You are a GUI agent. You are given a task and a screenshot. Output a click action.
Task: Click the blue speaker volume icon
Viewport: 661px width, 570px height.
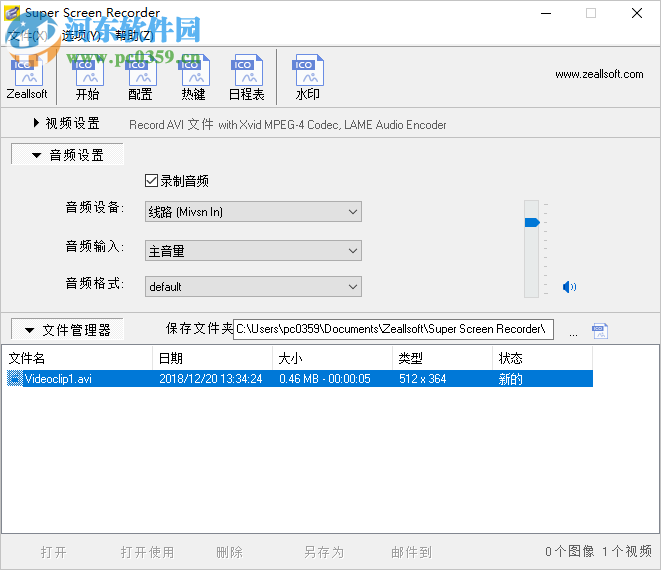tap(569, 287)
